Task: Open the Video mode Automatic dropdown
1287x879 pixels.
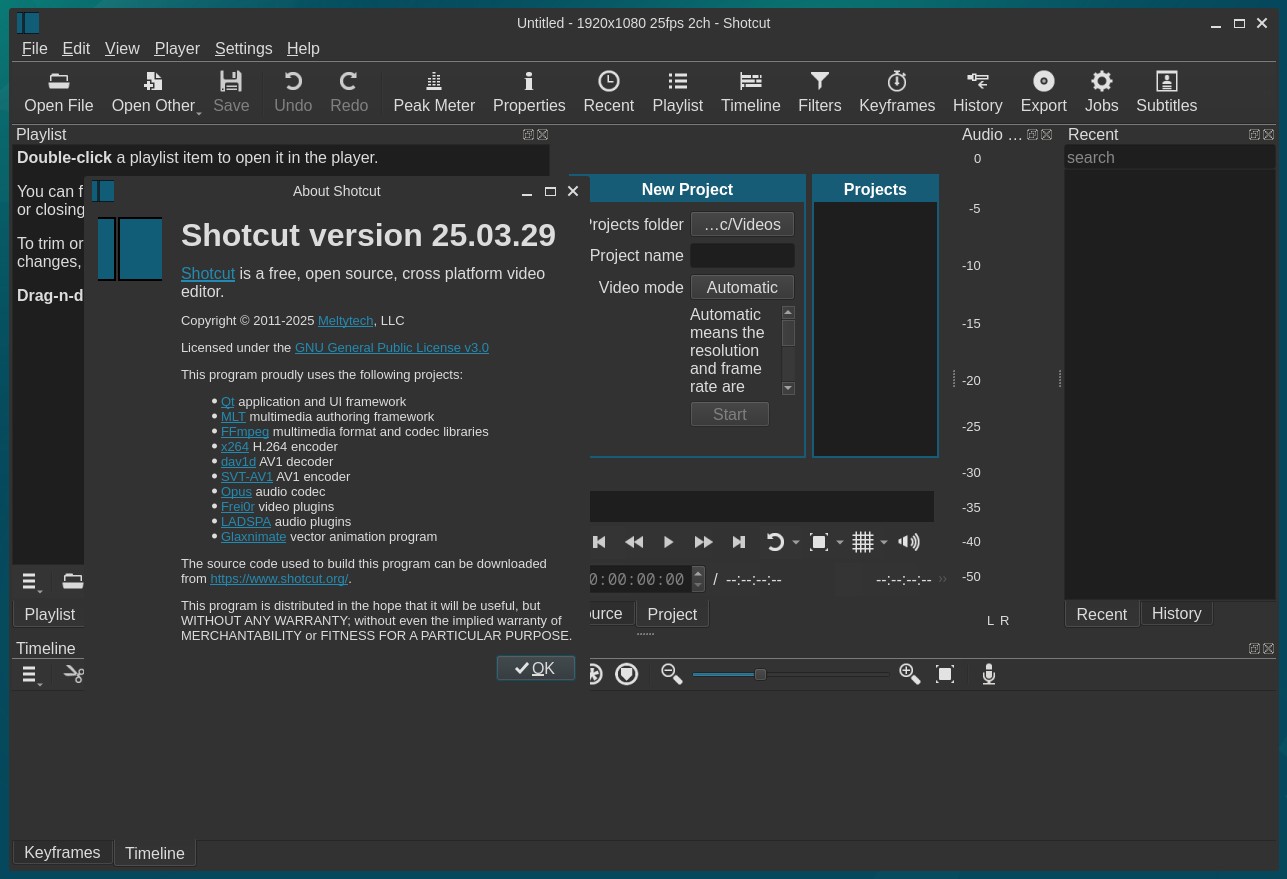Action: click(x=742, y=287)
